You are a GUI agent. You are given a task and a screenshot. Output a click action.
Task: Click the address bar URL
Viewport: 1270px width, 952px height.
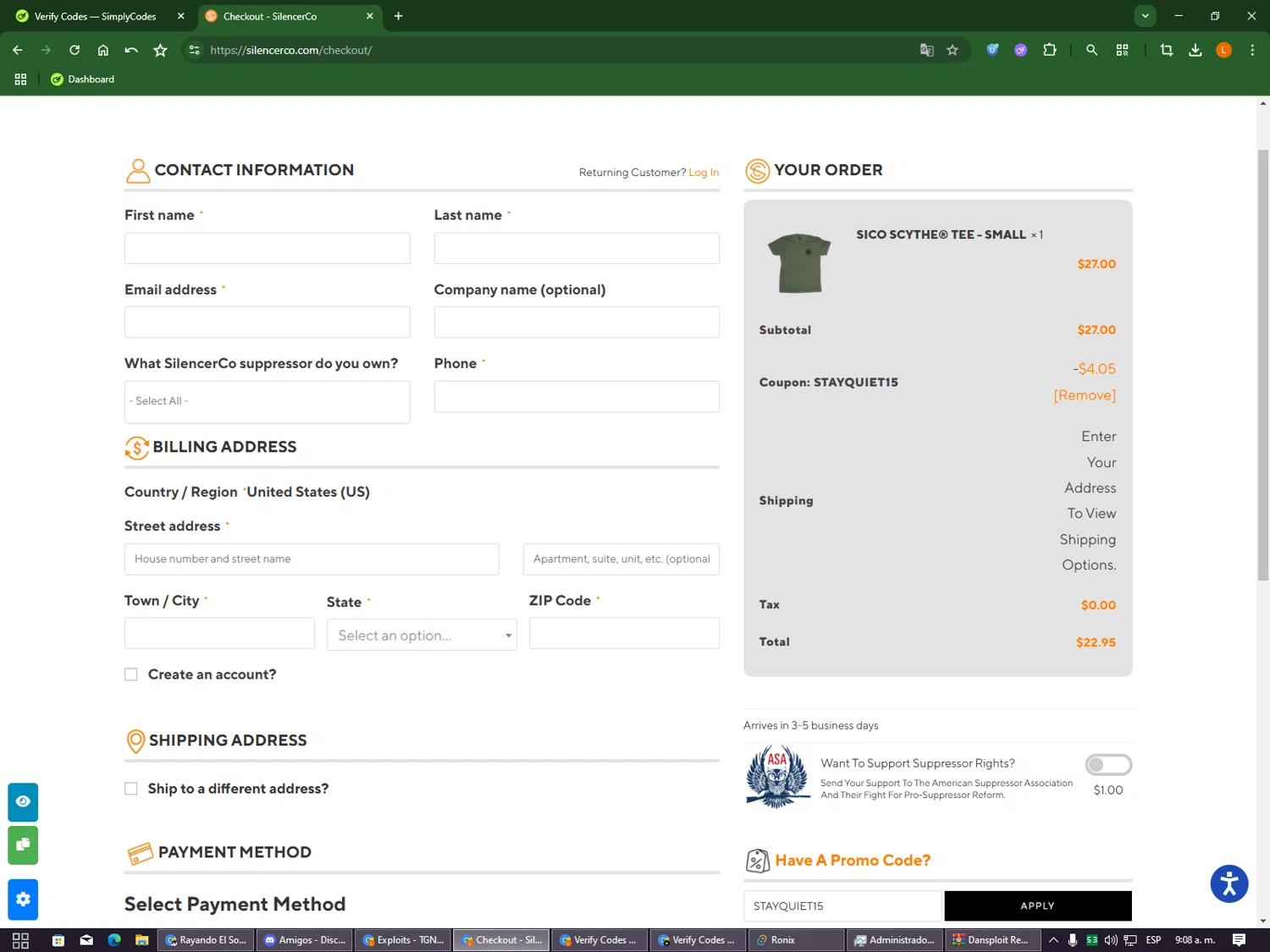291,50
